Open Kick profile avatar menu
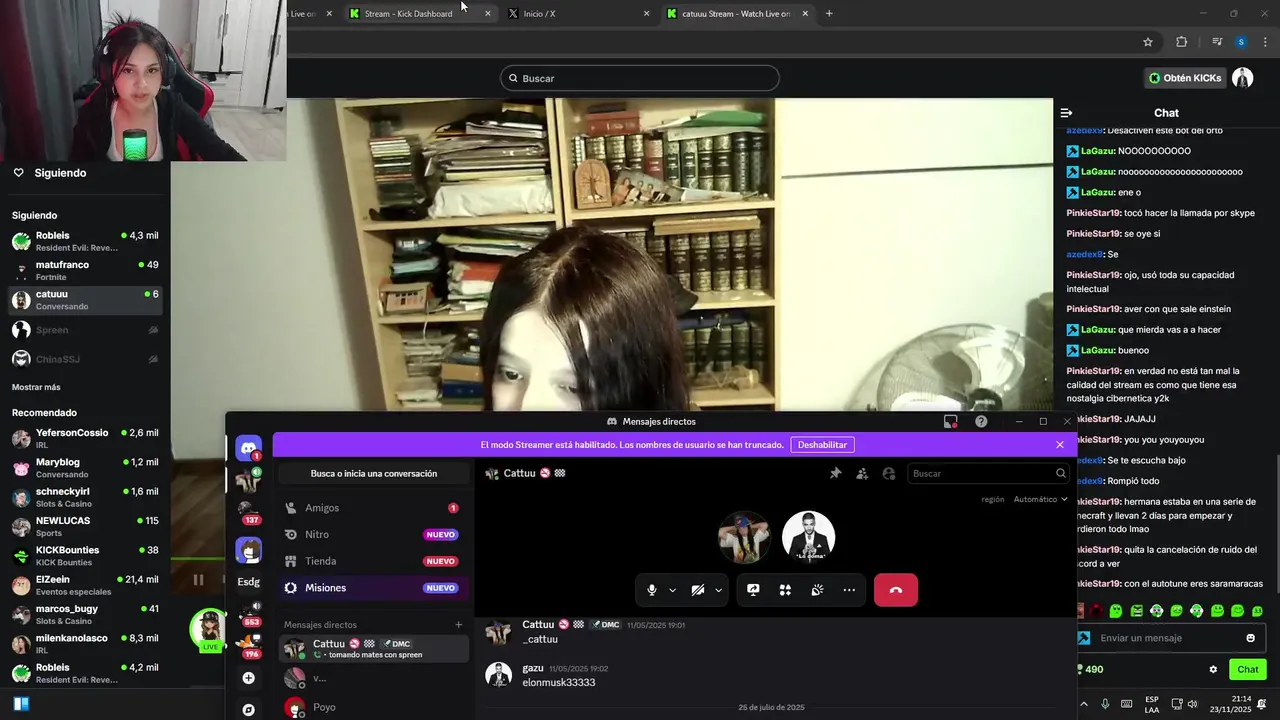 pos(1242,78)
